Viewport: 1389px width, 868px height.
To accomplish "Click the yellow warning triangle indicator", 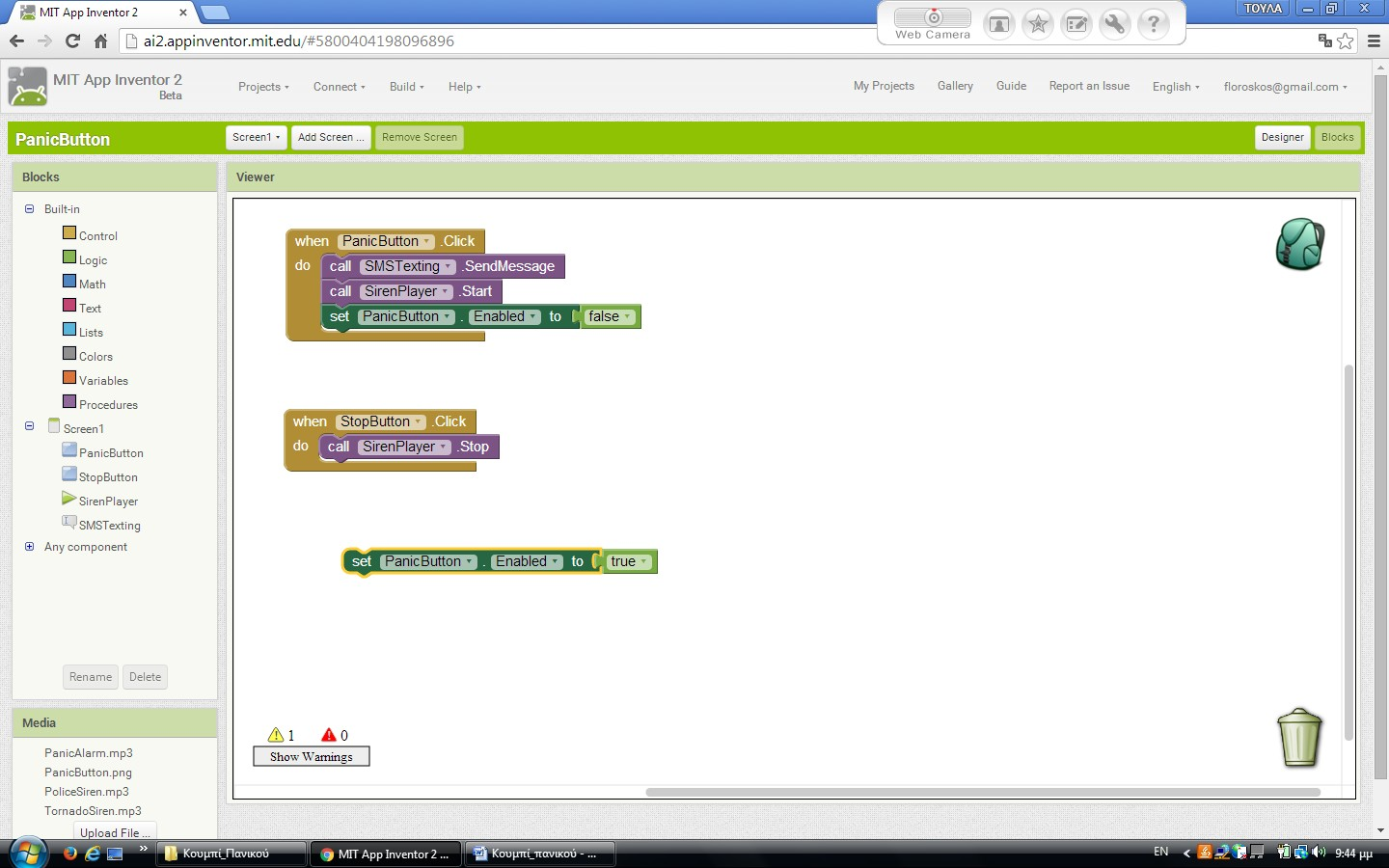I will pyautogui.click(x=276, y=735).
